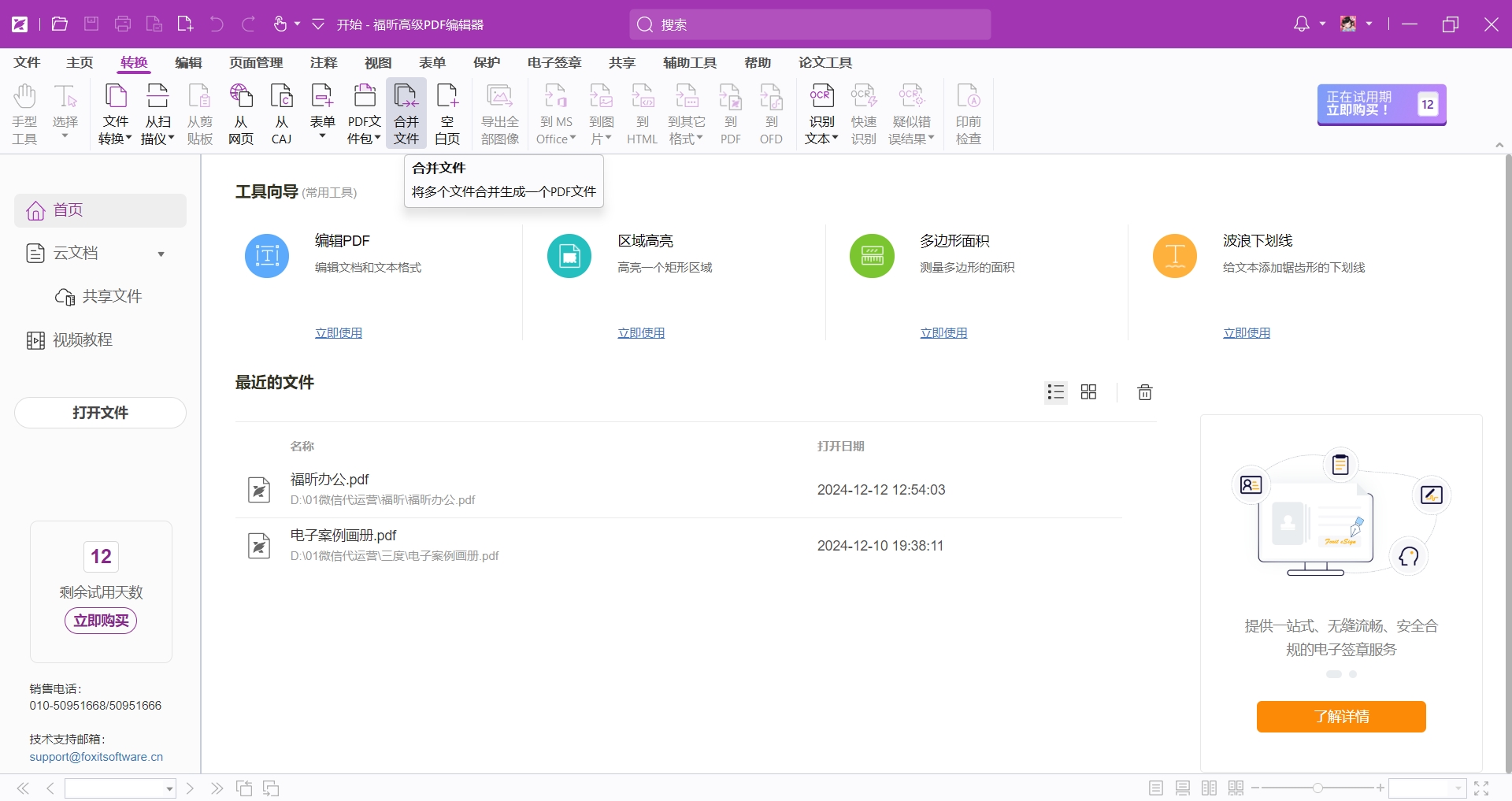
Task: Click the 编辑PDF circular icon
Action: [267, 256]
